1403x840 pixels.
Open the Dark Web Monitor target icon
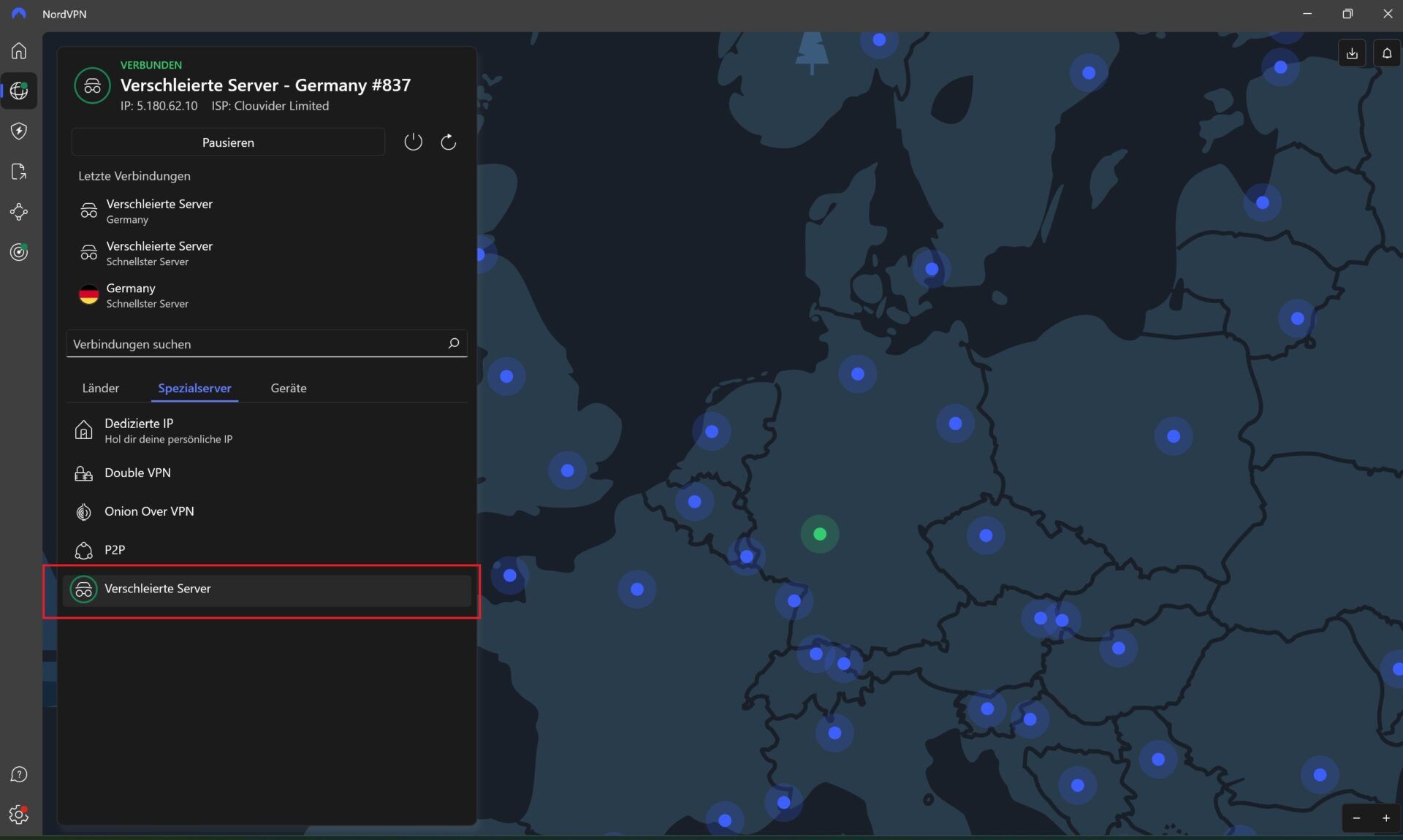[x=19, y=252]
